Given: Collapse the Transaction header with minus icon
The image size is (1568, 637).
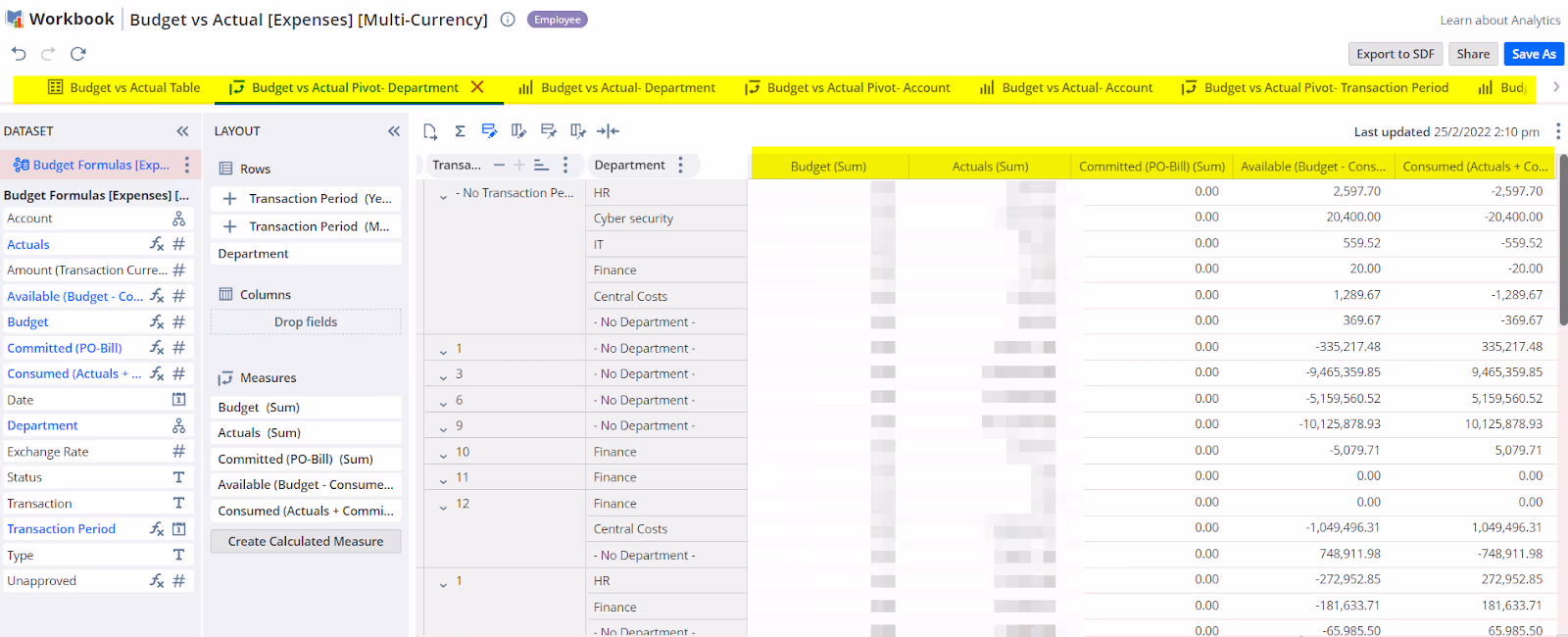Looking at the screenshot, I should tap(499, 165).
